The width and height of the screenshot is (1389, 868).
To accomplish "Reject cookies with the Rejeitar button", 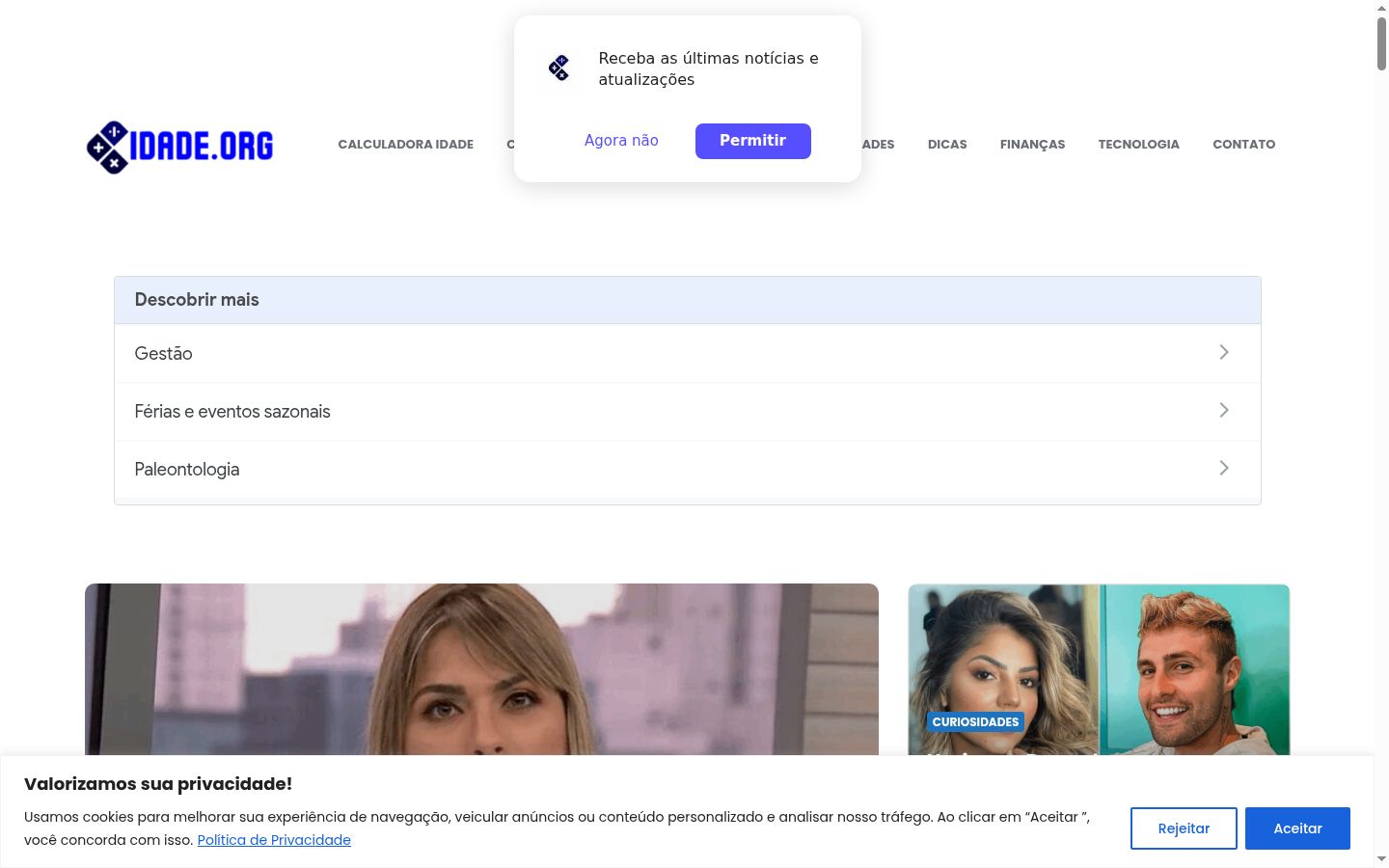I will point(1184,828).
